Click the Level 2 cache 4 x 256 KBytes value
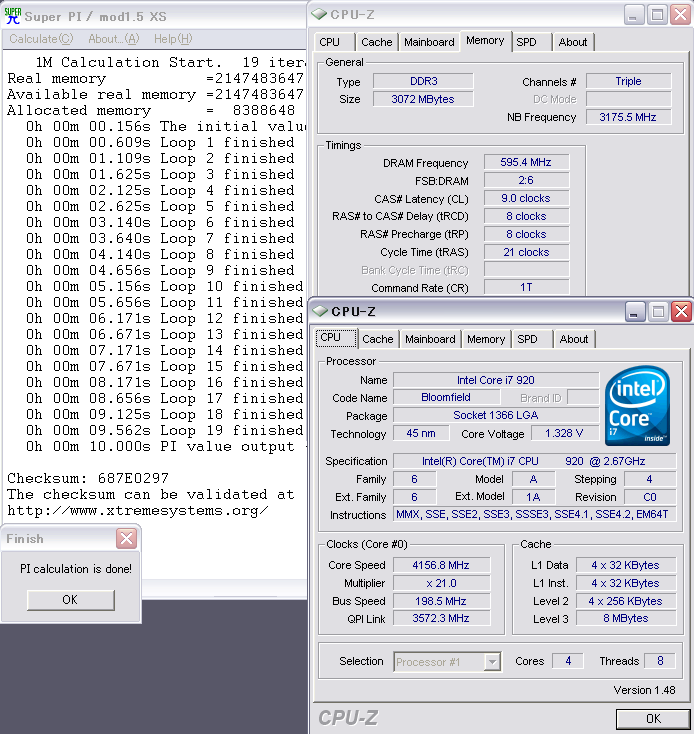 (x=626, y=601)
